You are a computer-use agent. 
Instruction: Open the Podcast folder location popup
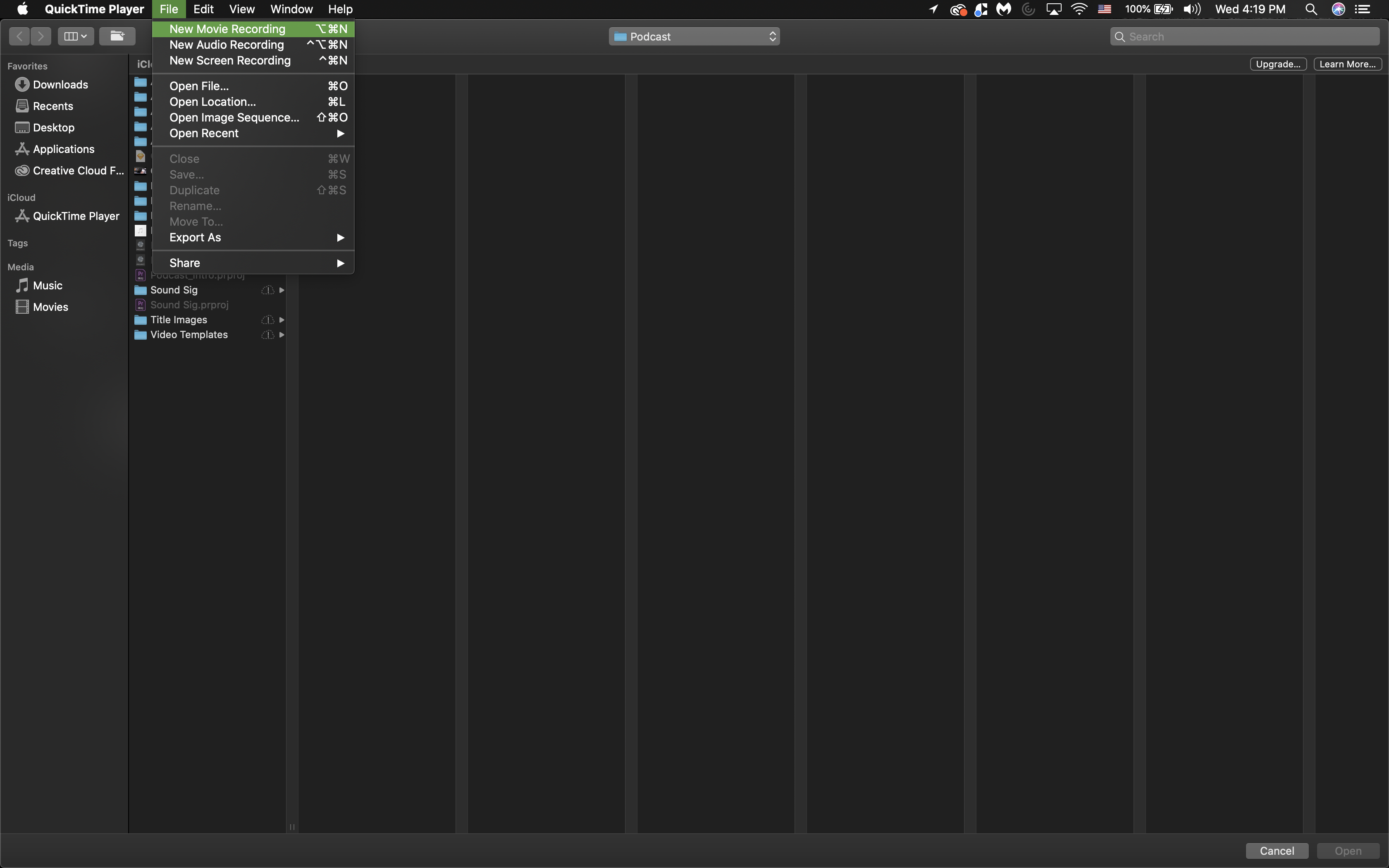pyautogui.click(x=694, y=36)
